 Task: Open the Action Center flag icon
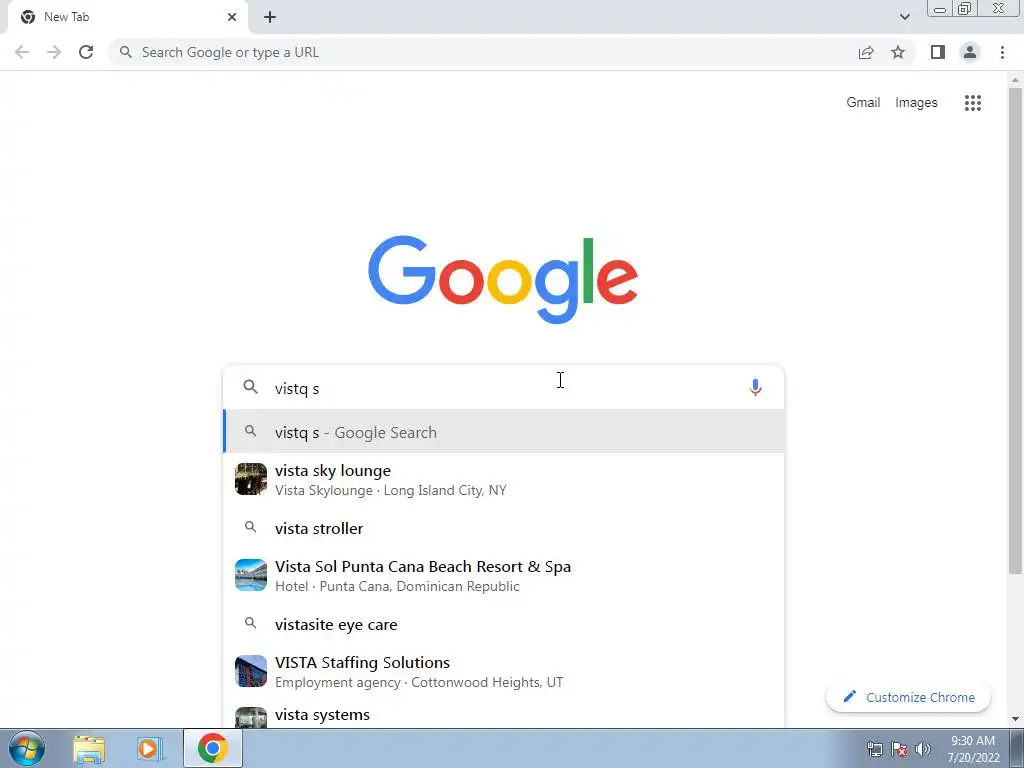tap(899, 748)
